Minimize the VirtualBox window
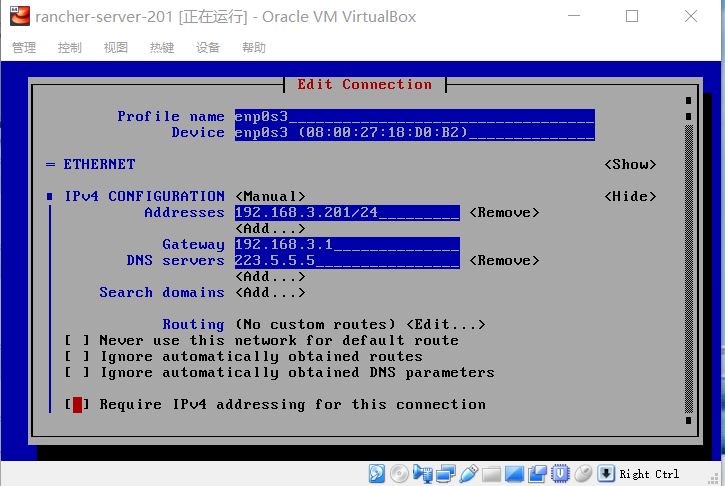 [x=574, y=16]
